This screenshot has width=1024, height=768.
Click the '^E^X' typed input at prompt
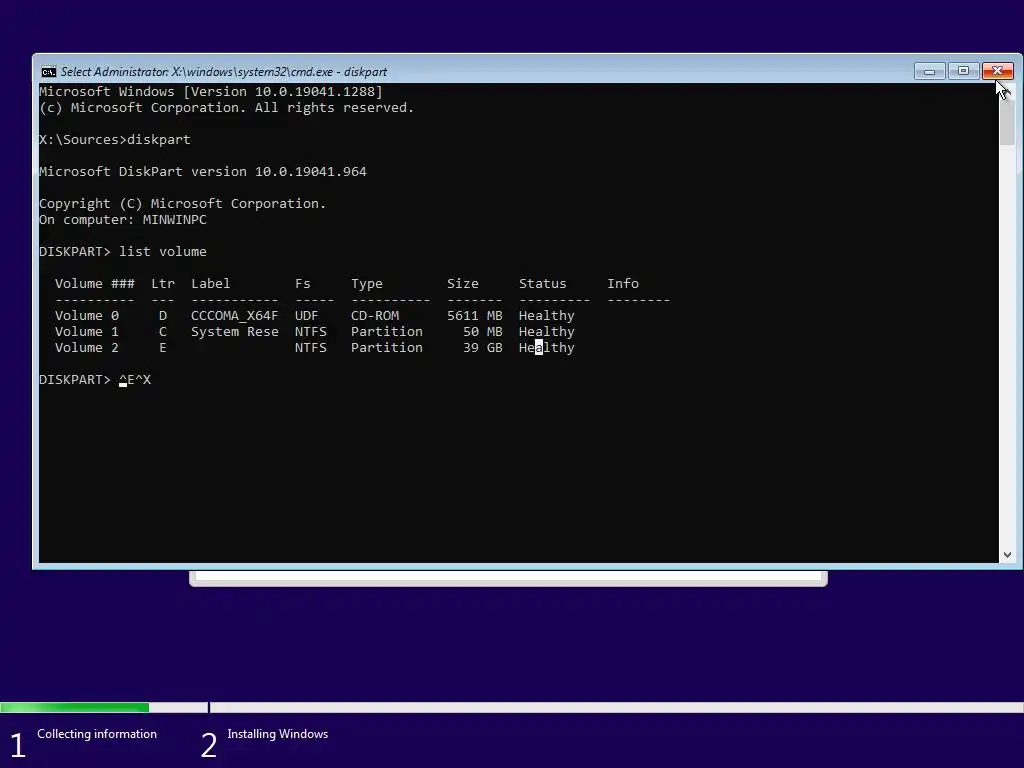(135, 379)
